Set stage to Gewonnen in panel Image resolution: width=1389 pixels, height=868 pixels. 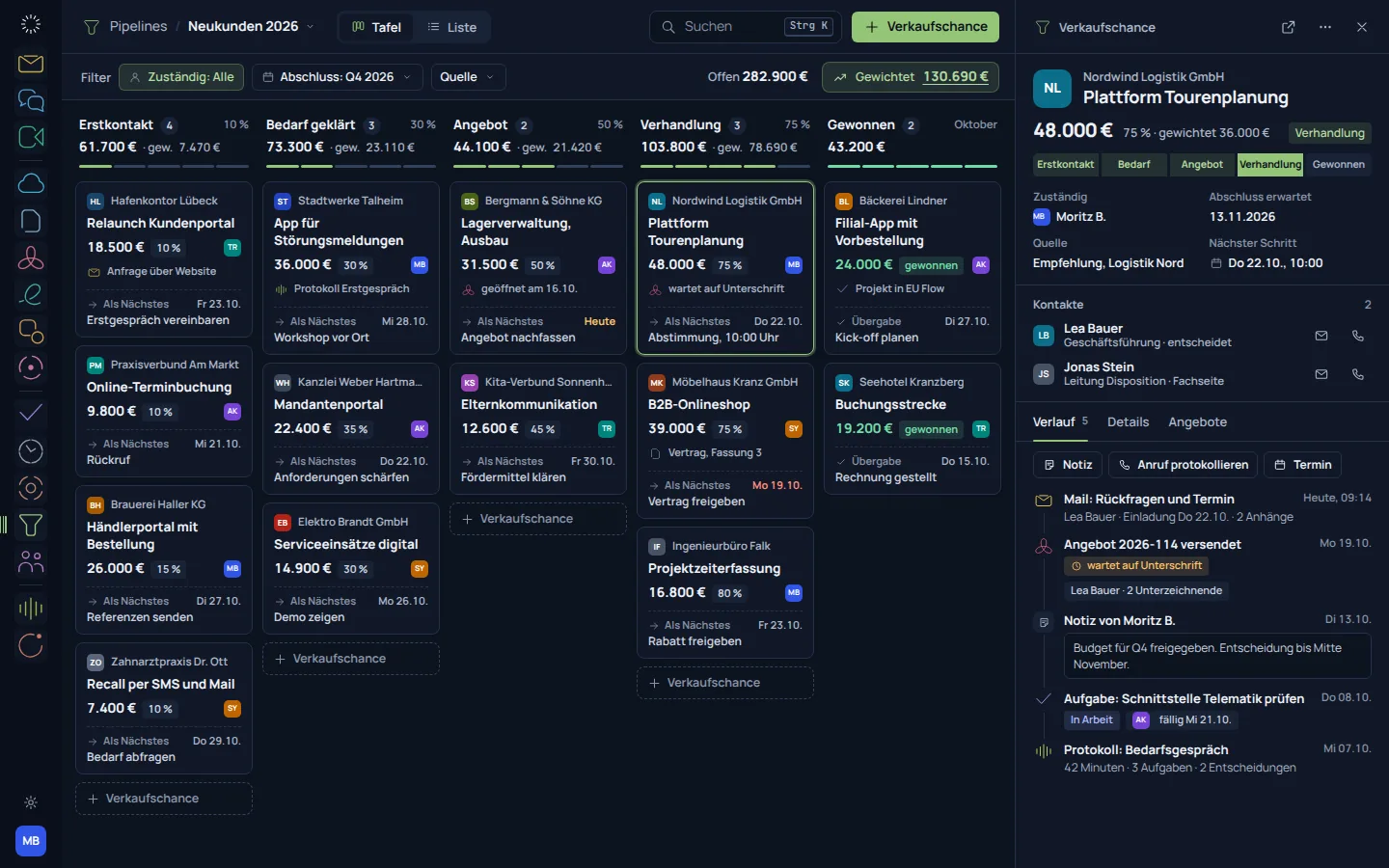(1339, 165)
